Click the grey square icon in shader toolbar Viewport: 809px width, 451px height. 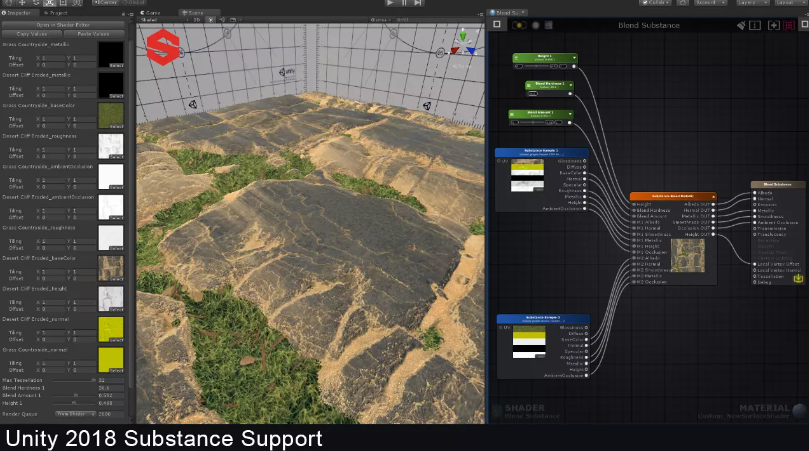pos(548,25)
